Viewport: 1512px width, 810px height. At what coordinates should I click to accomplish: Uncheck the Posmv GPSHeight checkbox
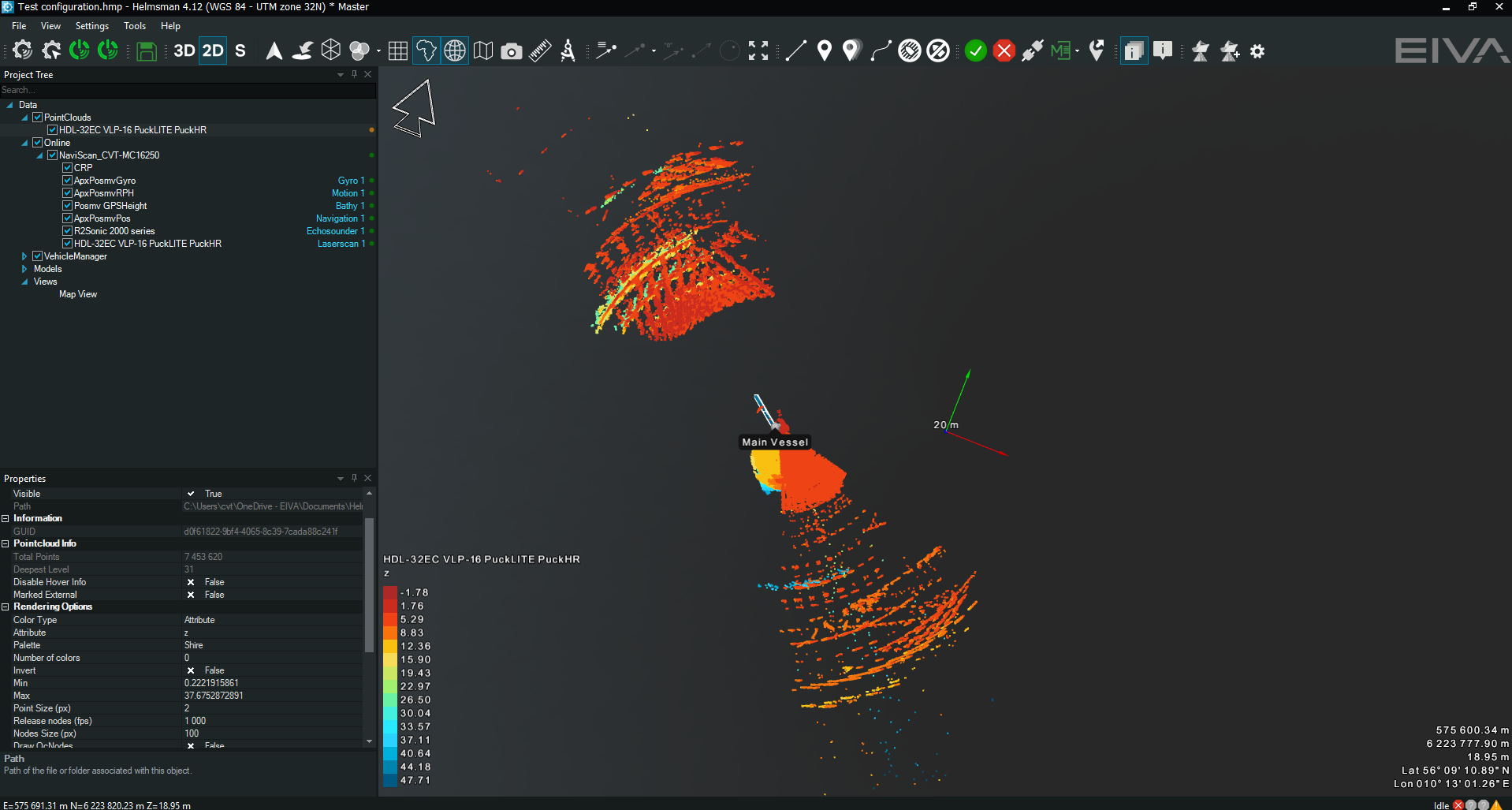[67, 206]
